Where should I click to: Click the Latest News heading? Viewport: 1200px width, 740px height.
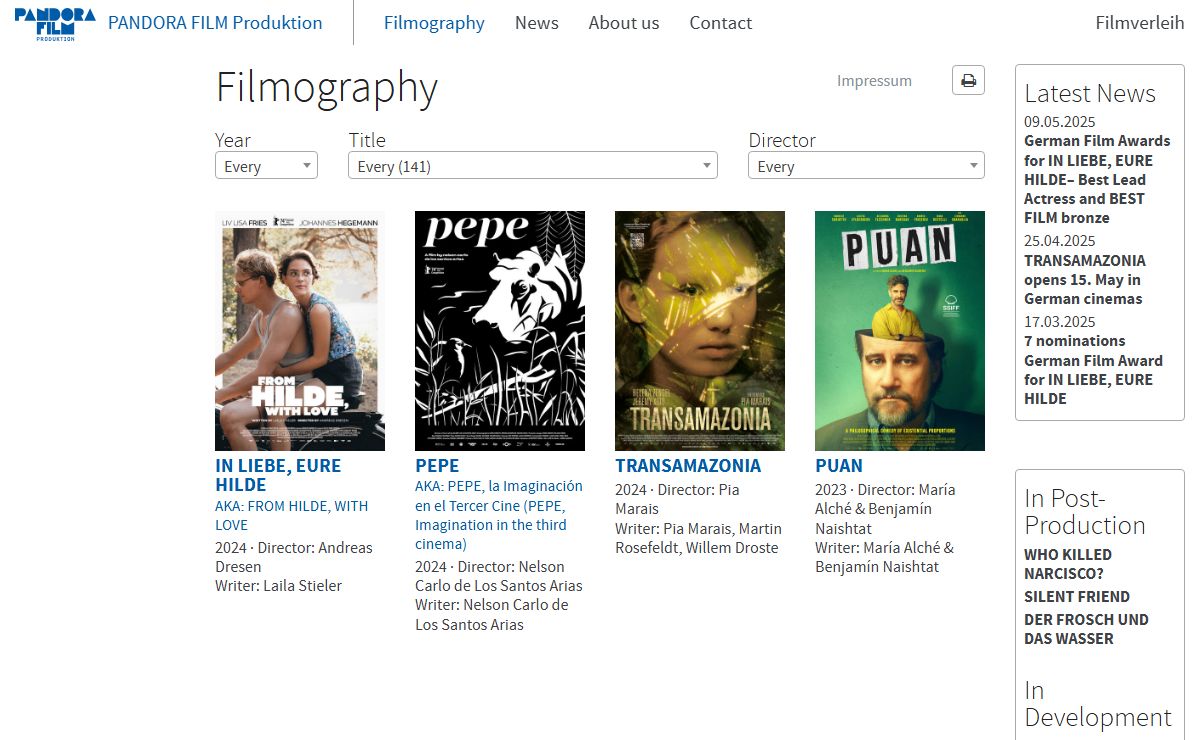click(1090, 93)
